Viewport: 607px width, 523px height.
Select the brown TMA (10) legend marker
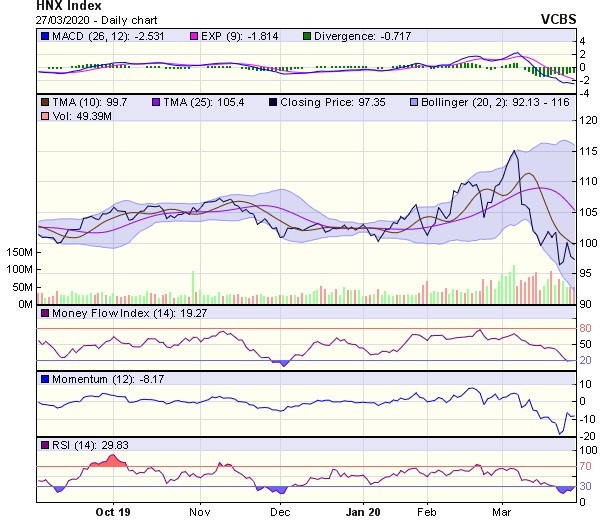45,102
